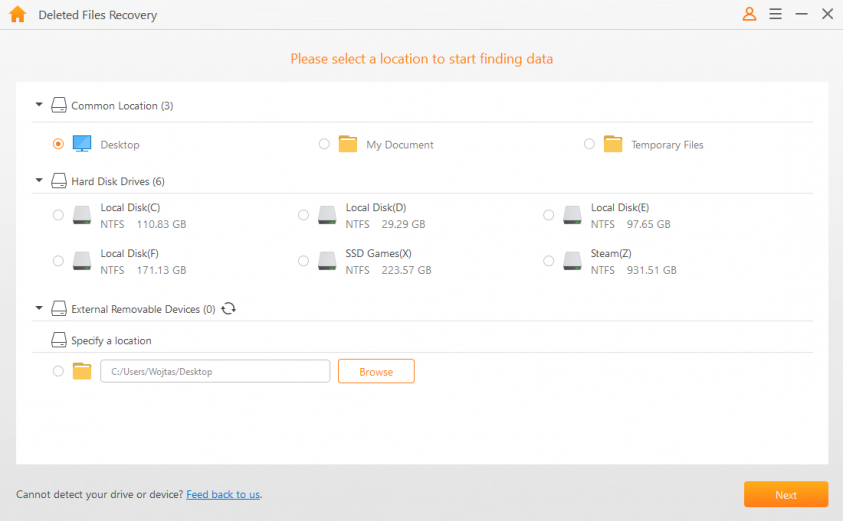This screenshot has width=843, height=521.
Task: Click the Desktop monitor icon
Action: pos(82,144)
